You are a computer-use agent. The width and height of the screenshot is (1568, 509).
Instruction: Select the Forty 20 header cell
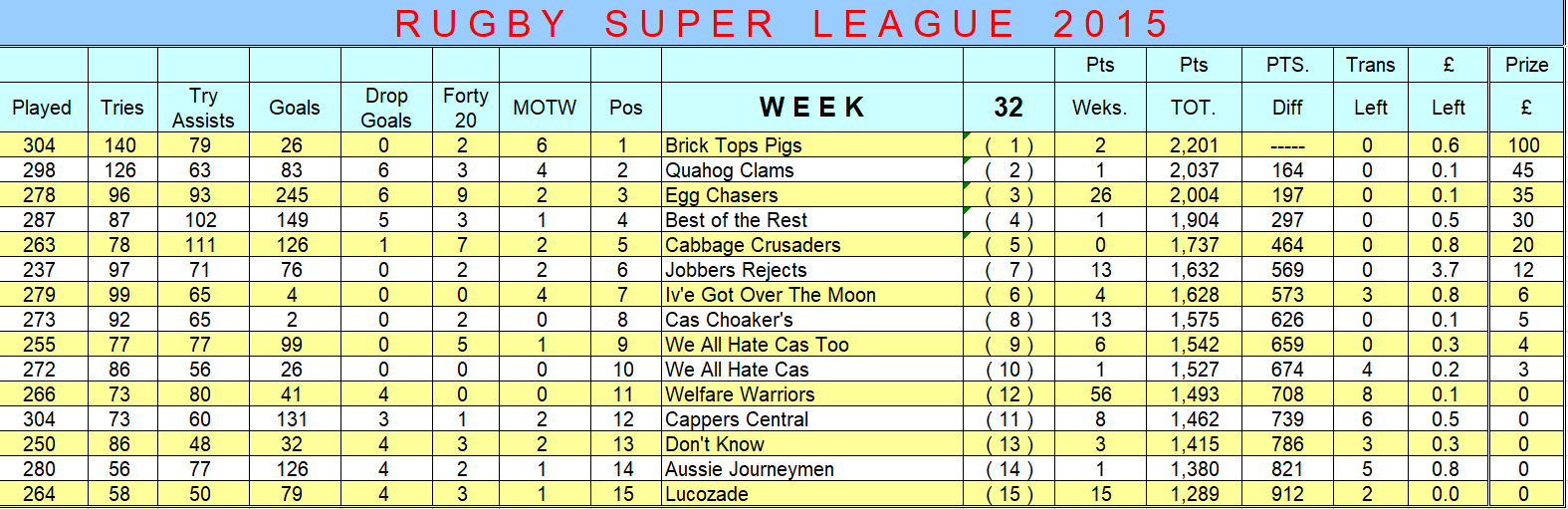(x=466, y=108)
